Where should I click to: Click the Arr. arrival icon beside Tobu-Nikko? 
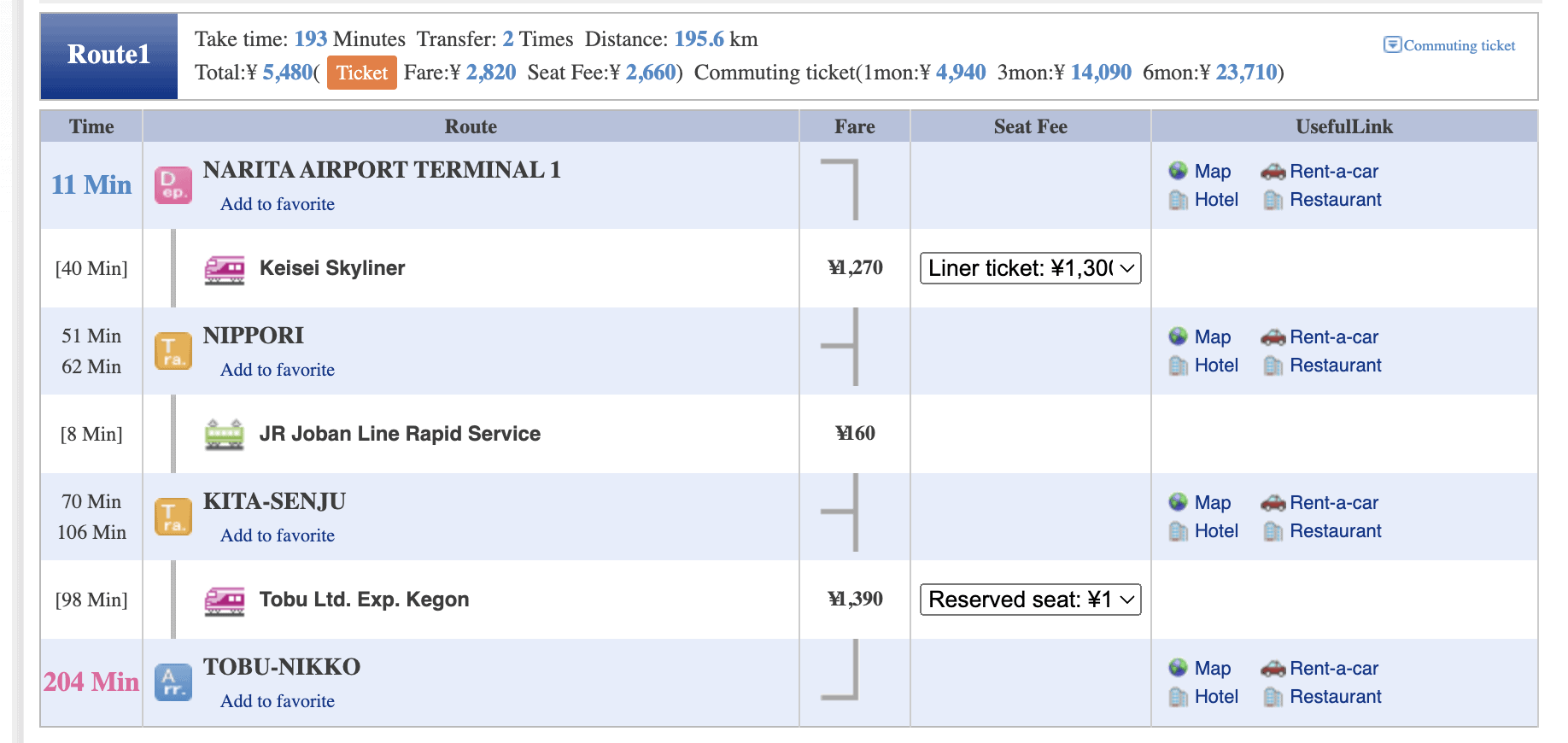173,682
